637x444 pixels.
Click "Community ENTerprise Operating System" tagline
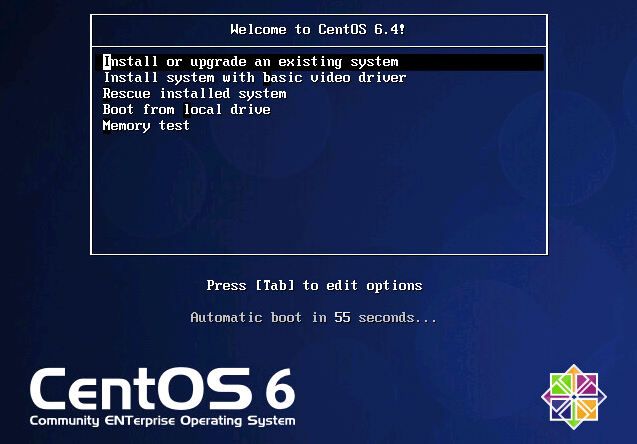[x=162, y=420]
